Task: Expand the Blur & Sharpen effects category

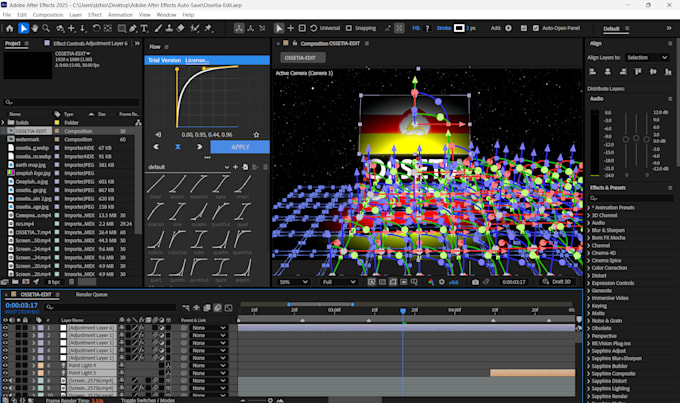Action: click(589, 230)
